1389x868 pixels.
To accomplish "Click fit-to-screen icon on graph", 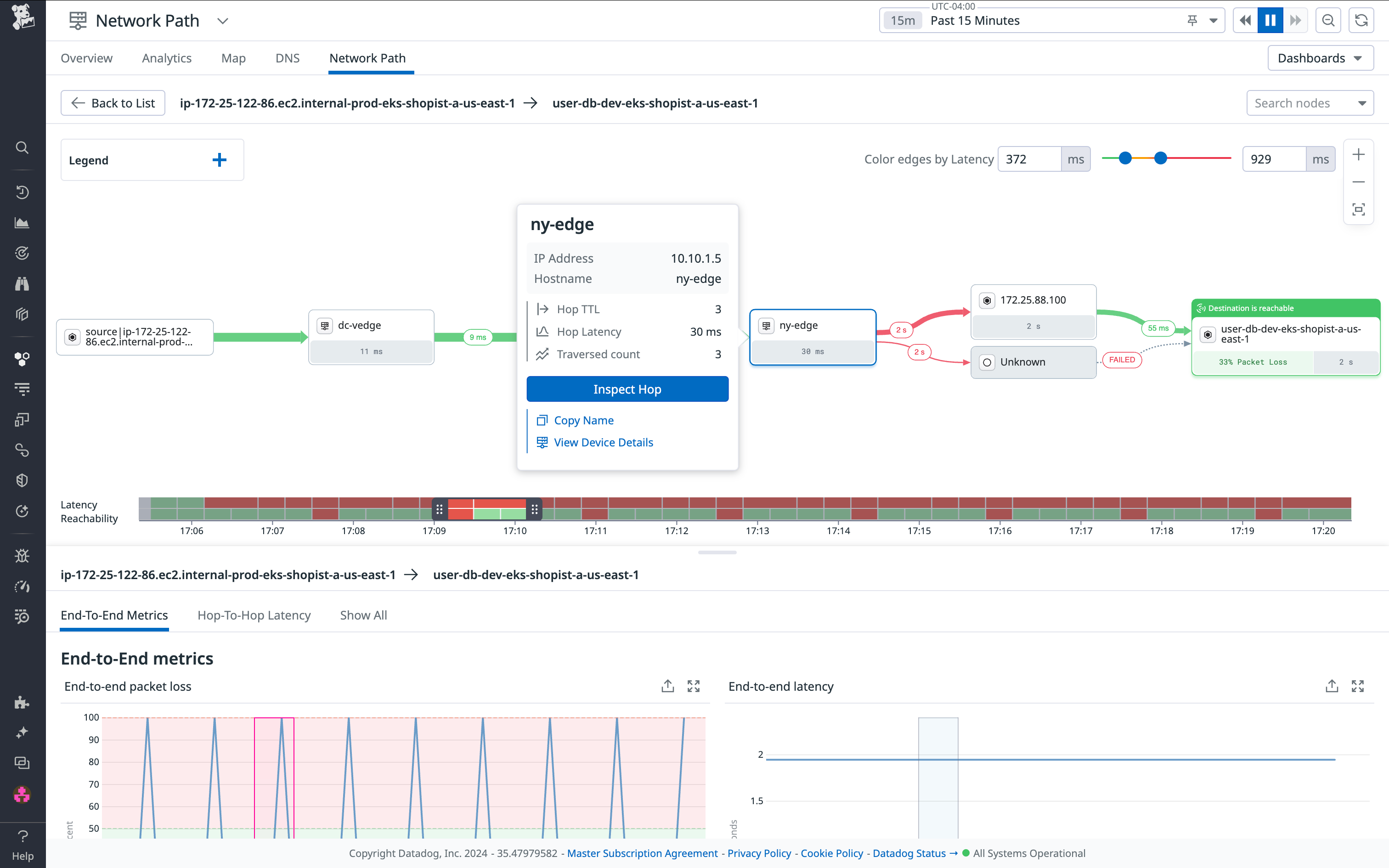I will pyautogui.click(x=1358, y=209).
